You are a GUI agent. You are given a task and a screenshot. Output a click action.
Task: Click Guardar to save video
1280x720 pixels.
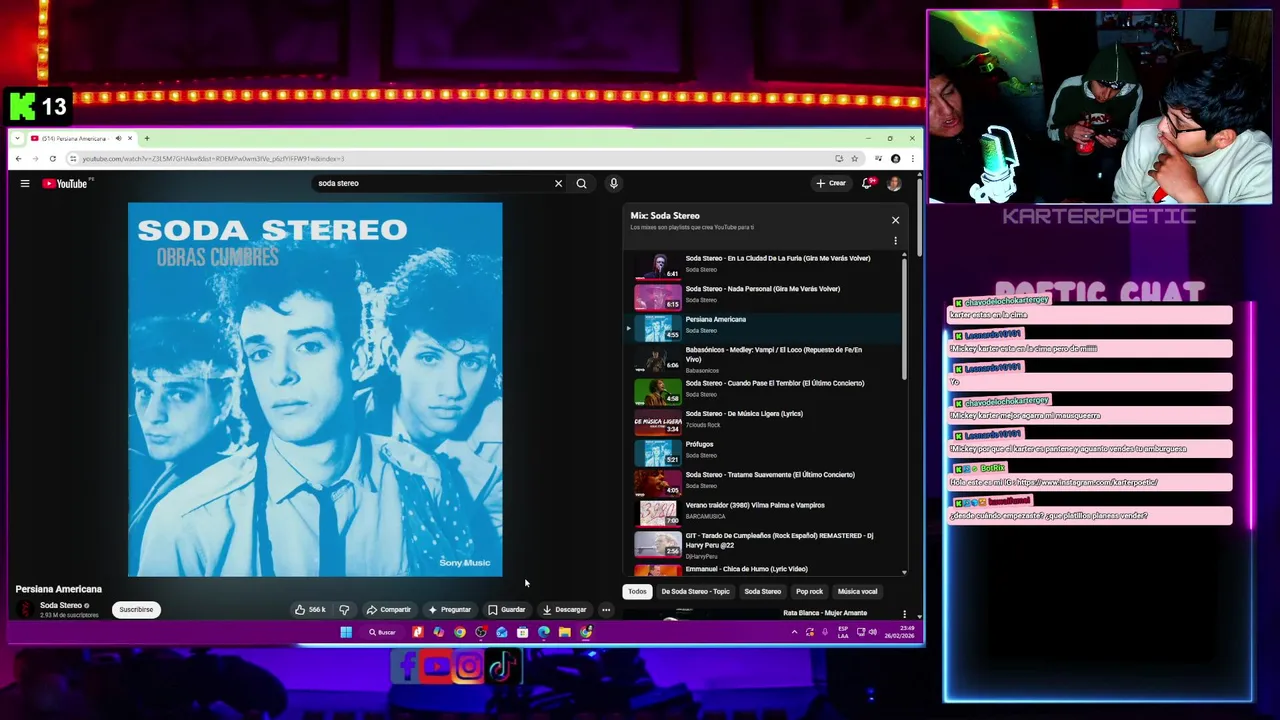(x=507, y=609)
